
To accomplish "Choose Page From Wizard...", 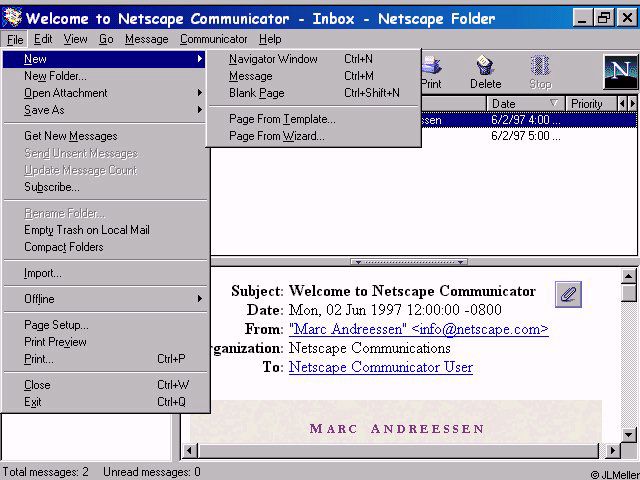I will click(313, 136).
